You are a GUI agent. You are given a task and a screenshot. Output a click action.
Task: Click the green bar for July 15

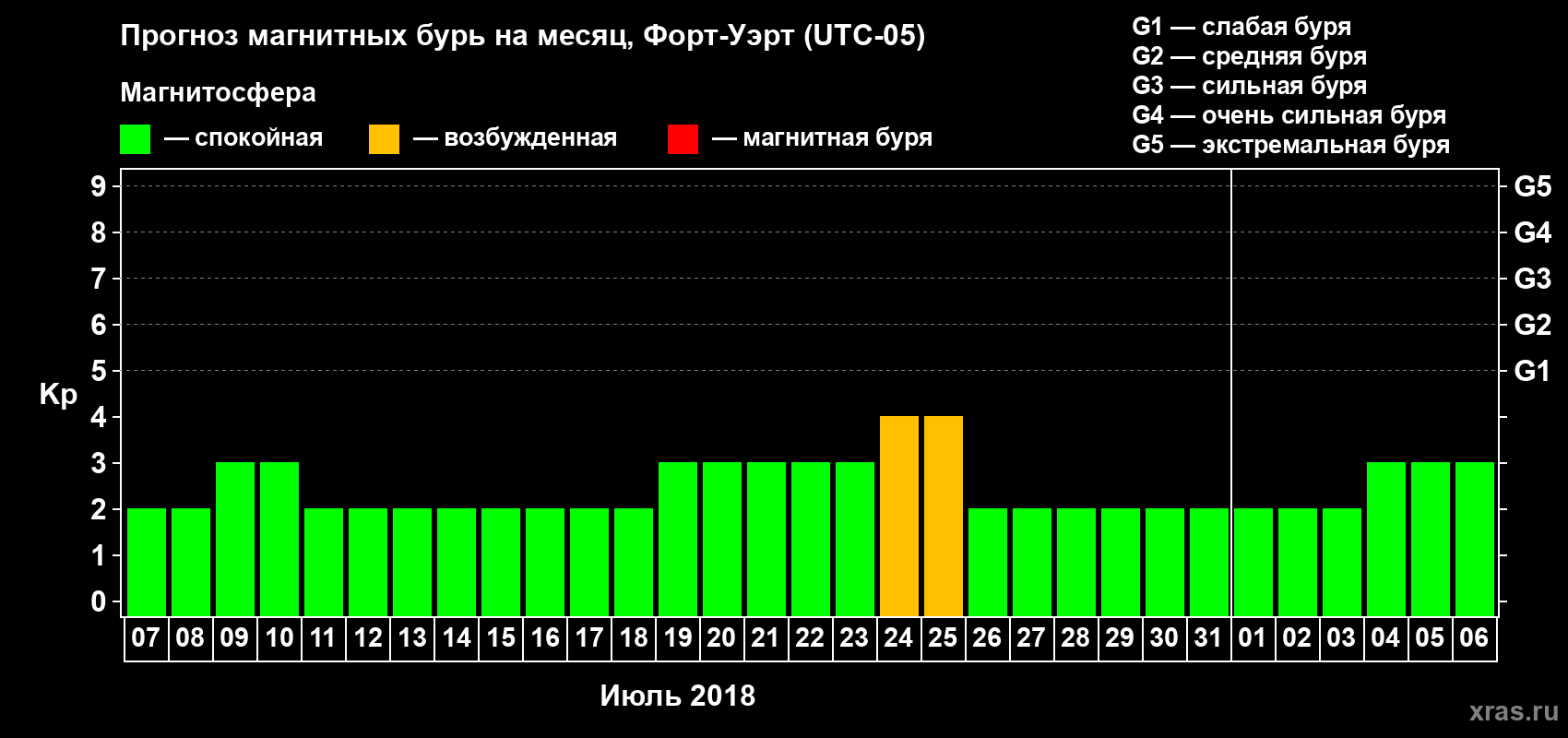click(x=501, y=562)
